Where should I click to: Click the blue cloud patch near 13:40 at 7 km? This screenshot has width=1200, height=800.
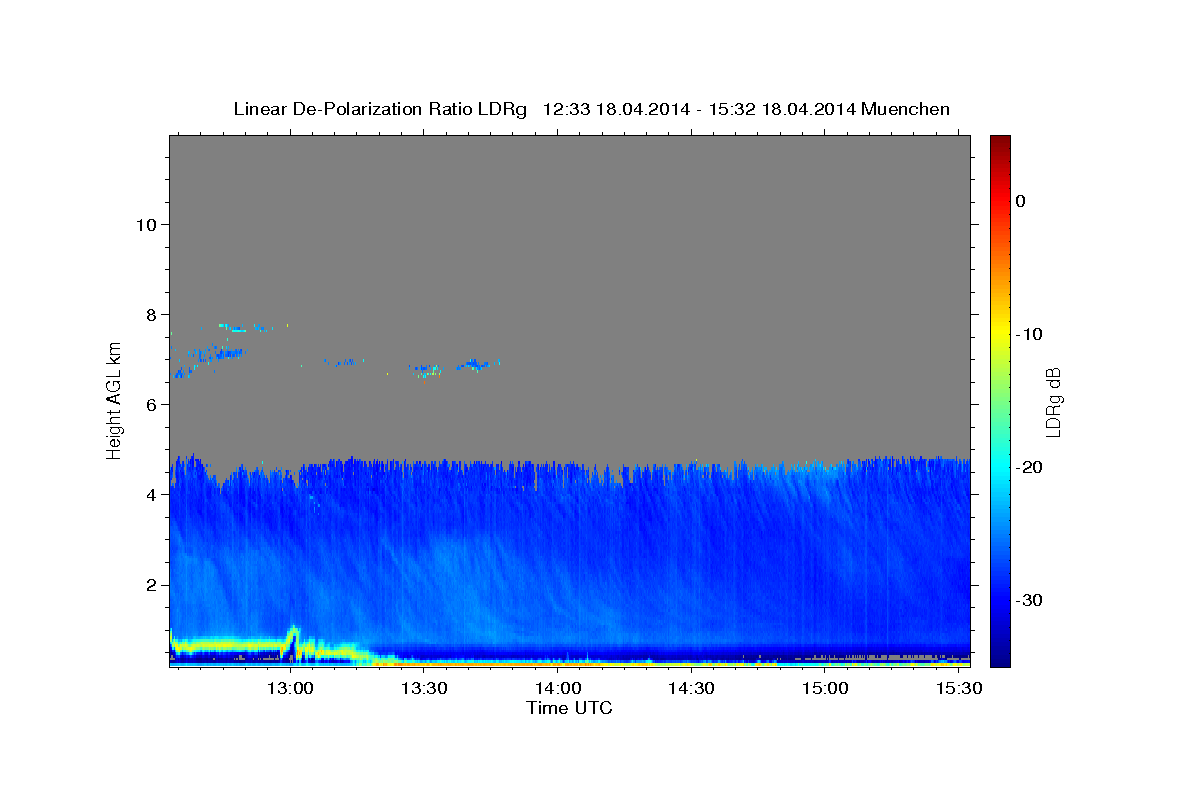(475, 364)
